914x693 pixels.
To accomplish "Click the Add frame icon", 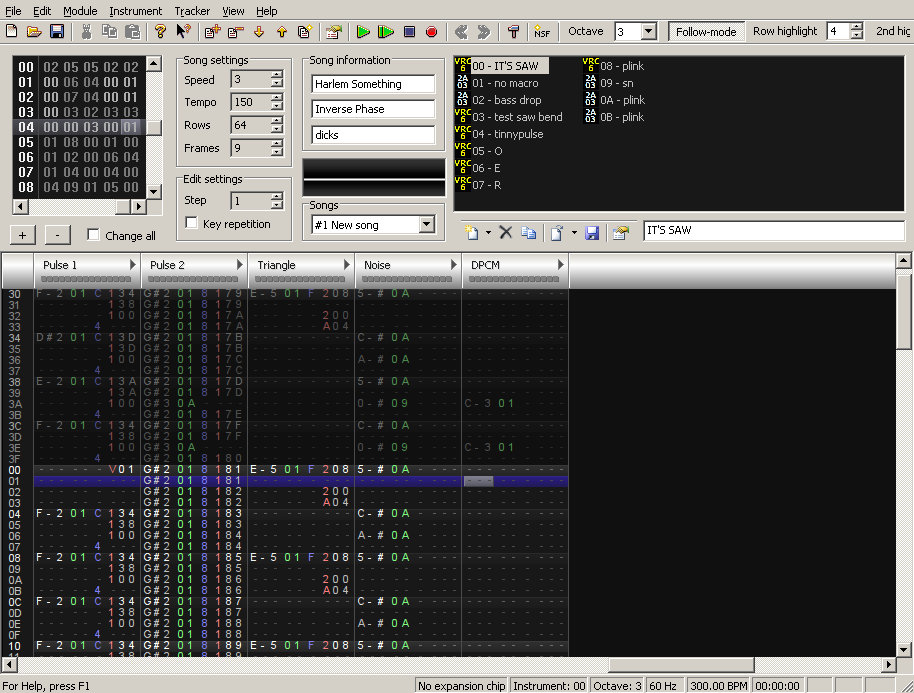I will click(x=212, y=32).
